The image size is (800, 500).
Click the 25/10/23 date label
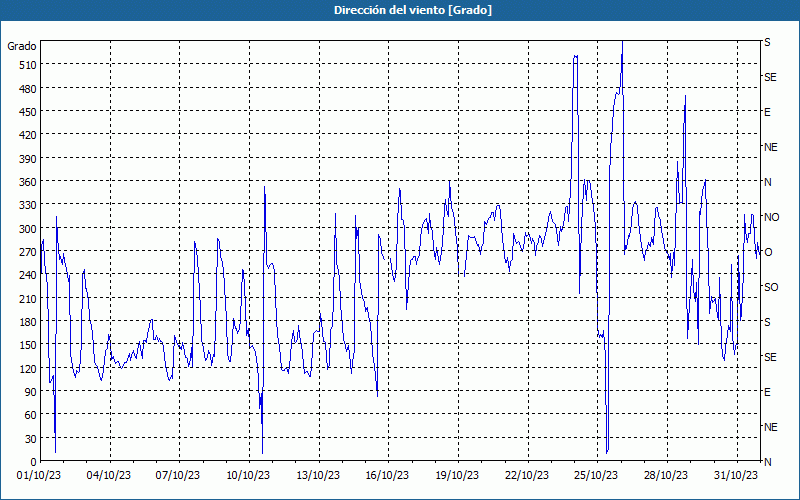point(596,476)
